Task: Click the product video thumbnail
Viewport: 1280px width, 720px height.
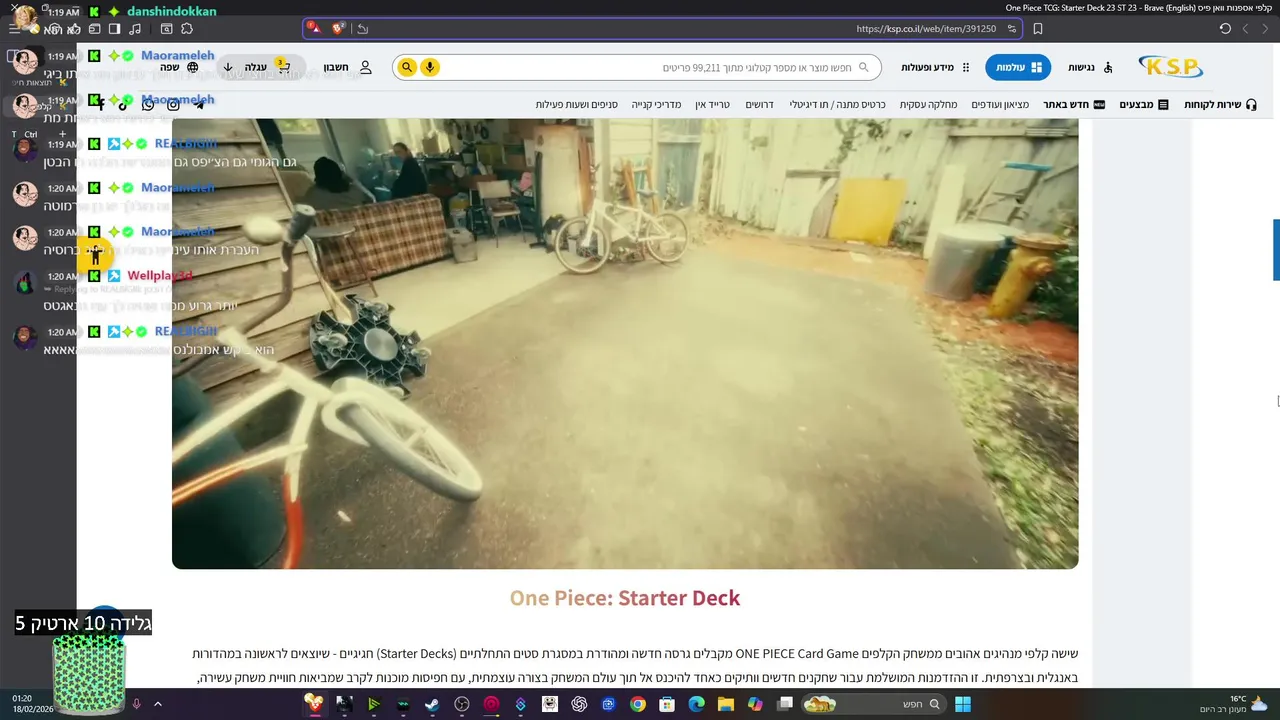Action: pyautogui.click(x=625, y=343)
